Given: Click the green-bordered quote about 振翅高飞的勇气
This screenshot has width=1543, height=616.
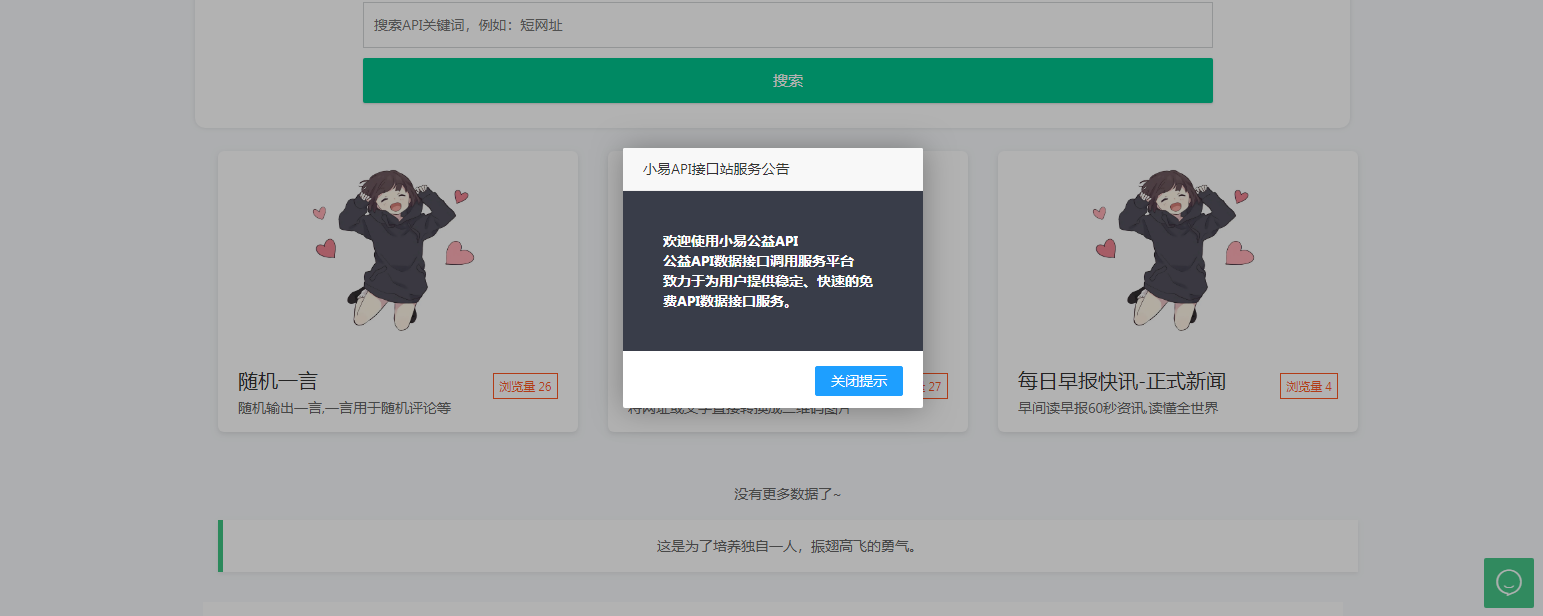Looking at the screenshot, I should pyautogui.click(x=787, y=547).
